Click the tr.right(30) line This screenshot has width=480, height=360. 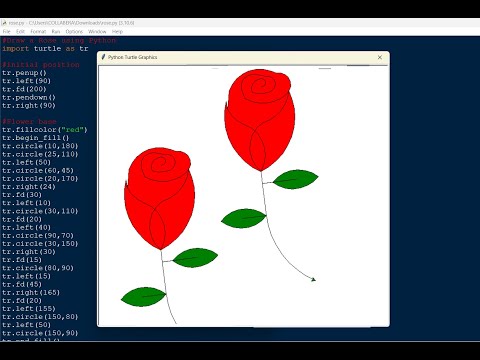(29, 252)
